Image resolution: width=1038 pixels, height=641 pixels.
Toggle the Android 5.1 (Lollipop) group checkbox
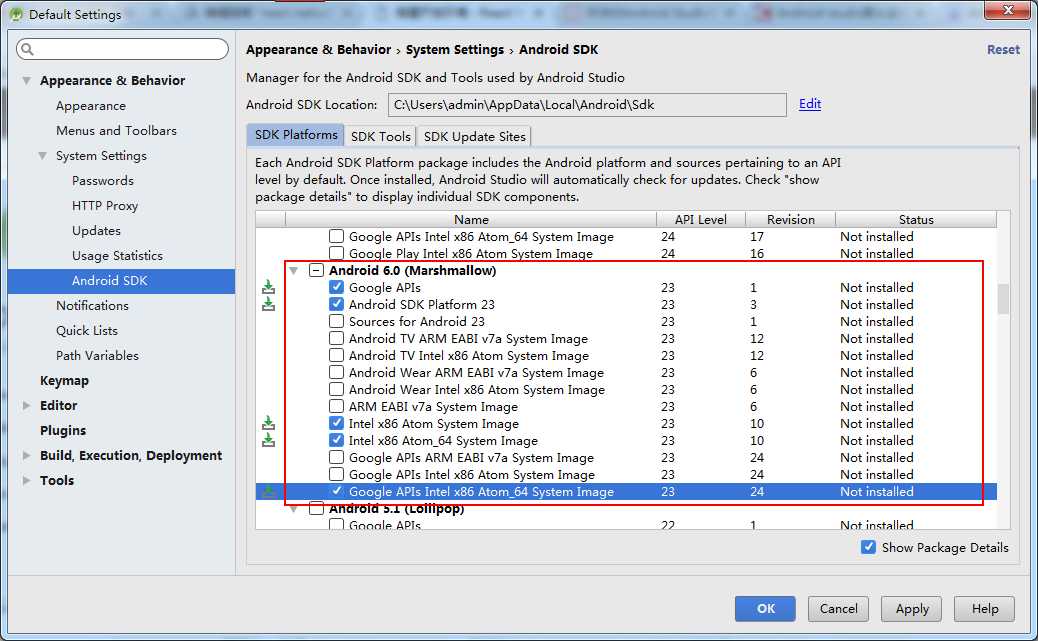pos(316,509)
